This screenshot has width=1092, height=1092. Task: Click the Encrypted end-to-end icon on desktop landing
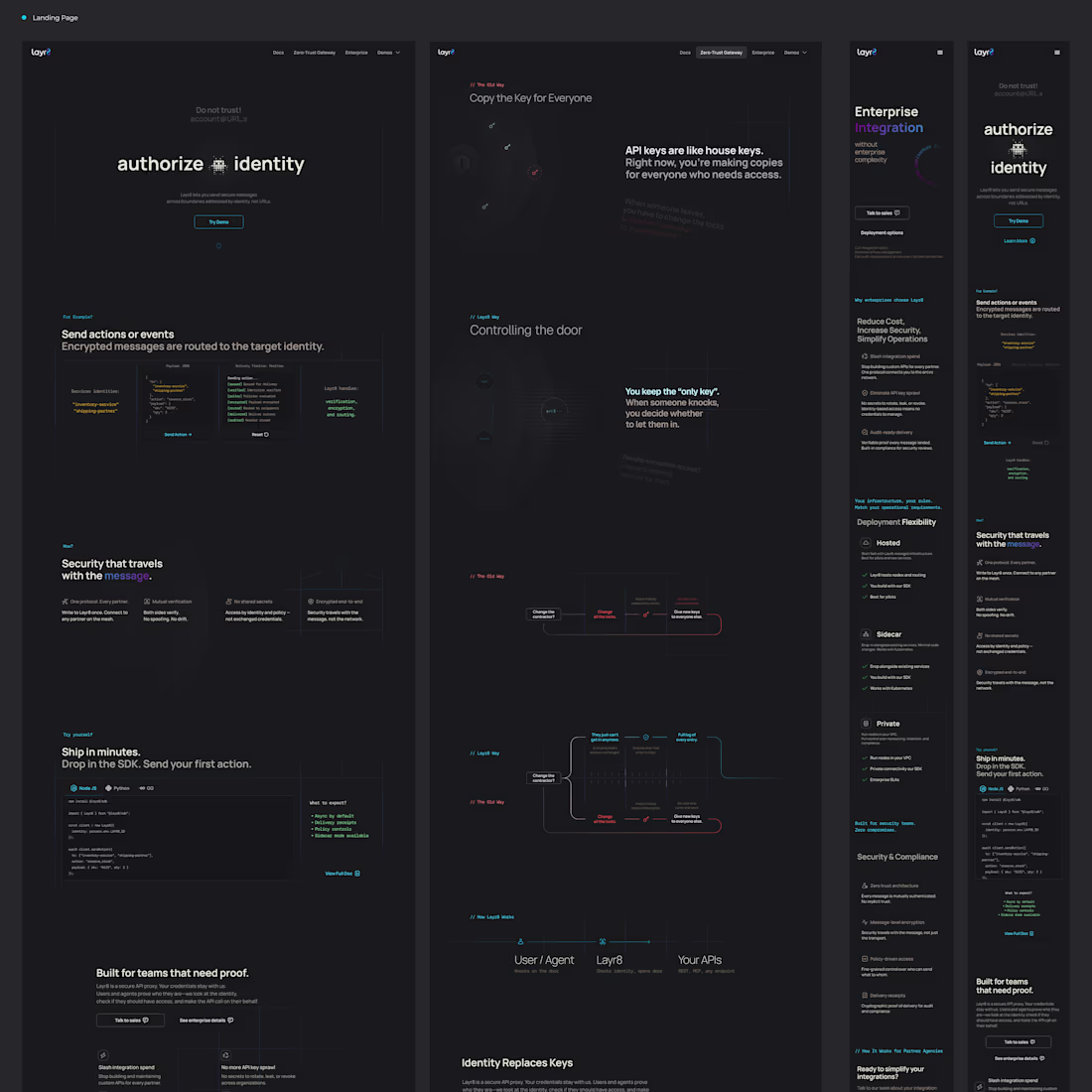[x=311, y=601]
